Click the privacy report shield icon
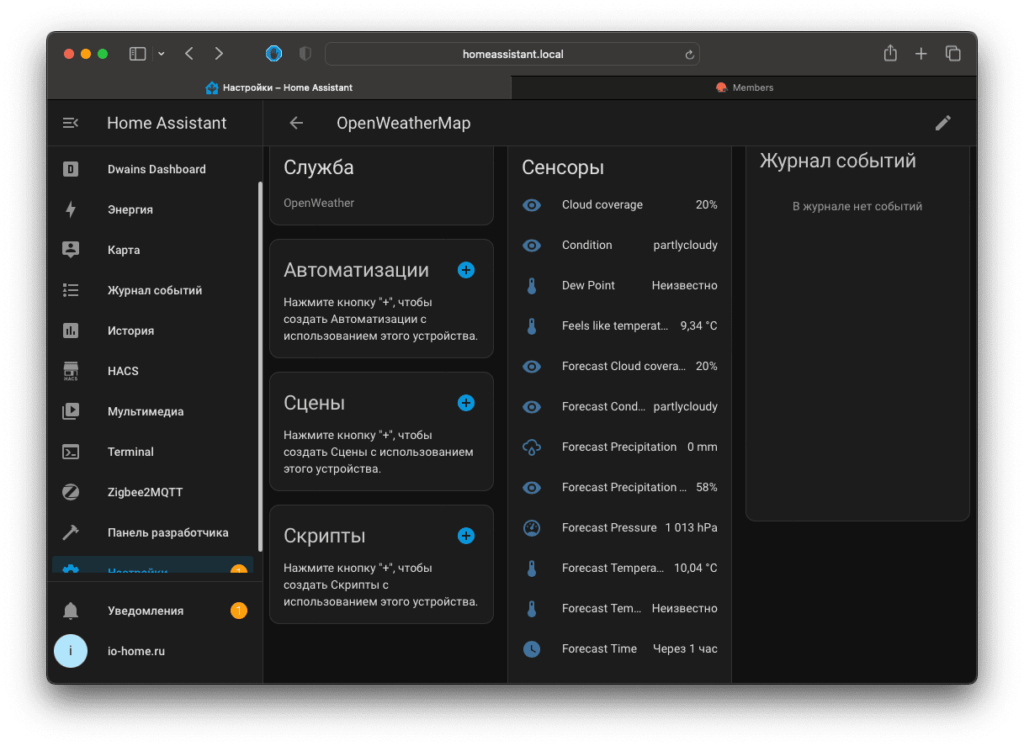This screenshot has width=1024, height=746. coord(305,54)
